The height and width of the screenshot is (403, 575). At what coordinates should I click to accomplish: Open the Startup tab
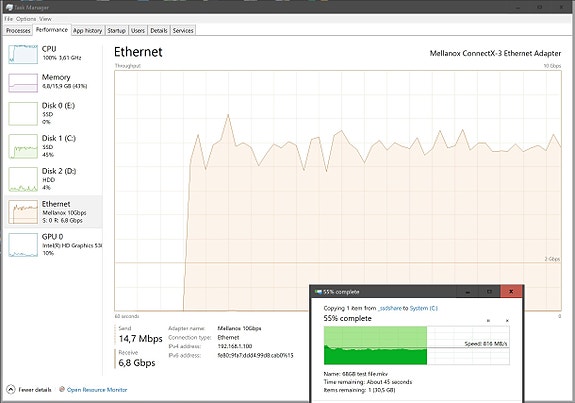coord(116,30)
